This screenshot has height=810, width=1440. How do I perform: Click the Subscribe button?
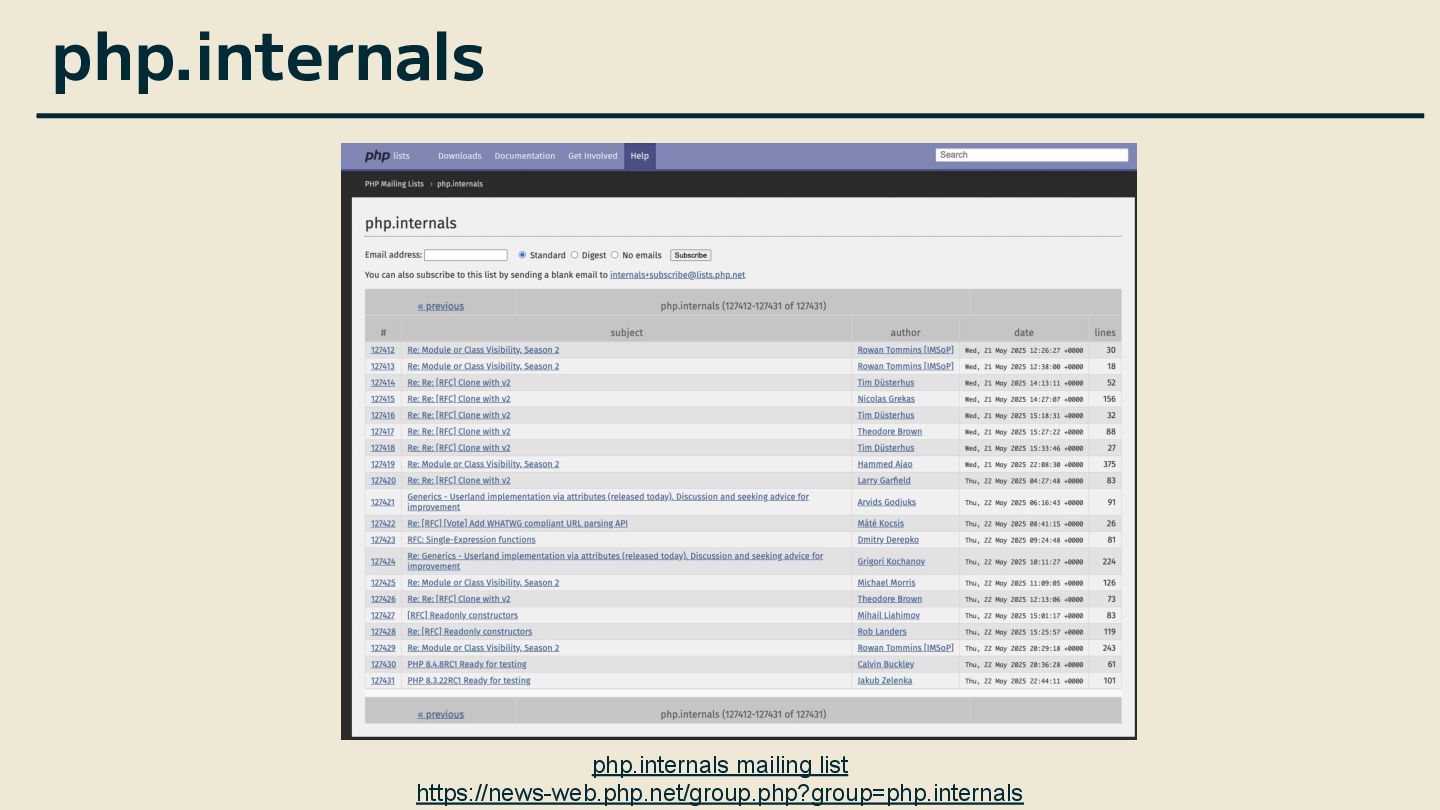tap(690, 255)
